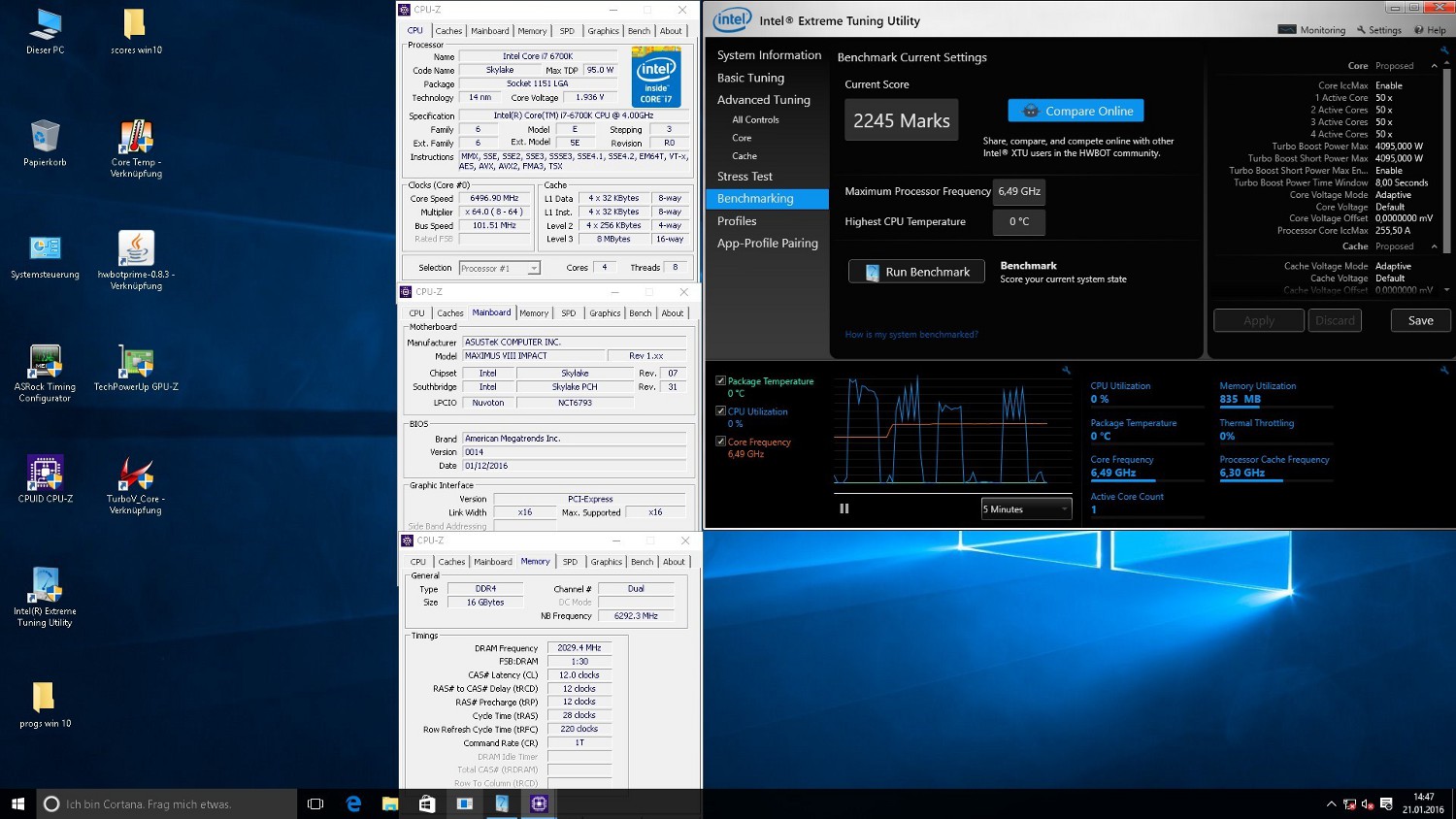Open XTU Monitoring view
The height and width of the screenshot is (819, 1456).
1311,30
